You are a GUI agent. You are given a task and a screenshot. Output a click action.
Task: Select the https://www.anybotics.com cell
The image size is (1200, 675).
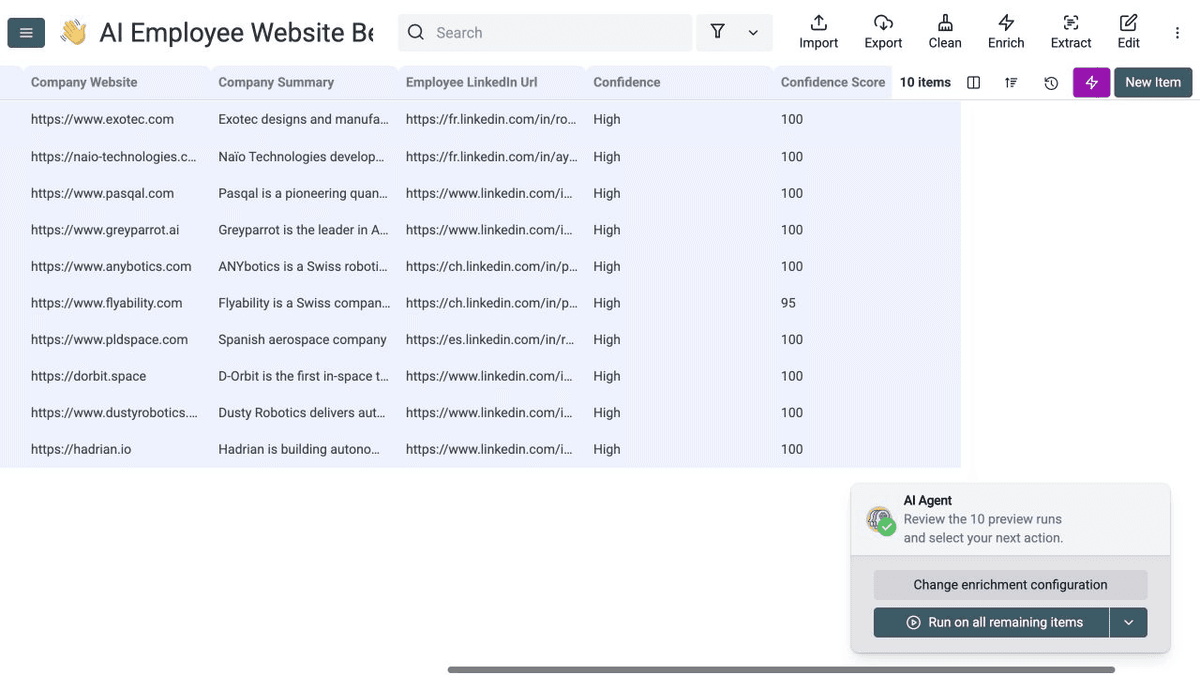(x=111, y=266)
